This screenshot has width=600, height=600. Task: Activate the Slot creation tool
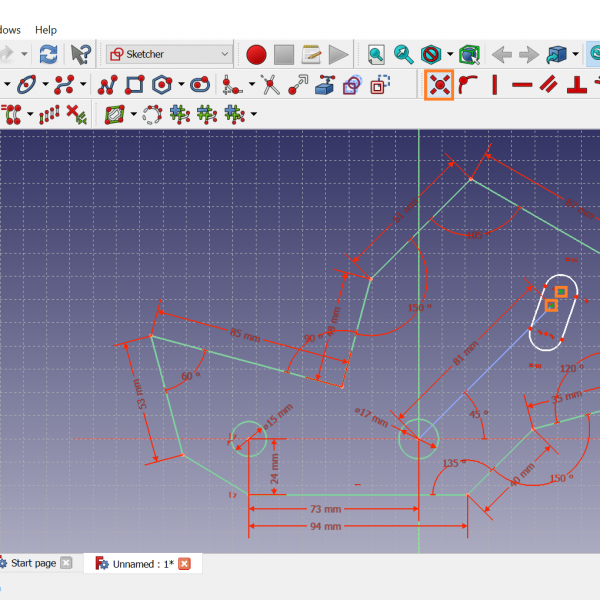click(x=199, y=85)
